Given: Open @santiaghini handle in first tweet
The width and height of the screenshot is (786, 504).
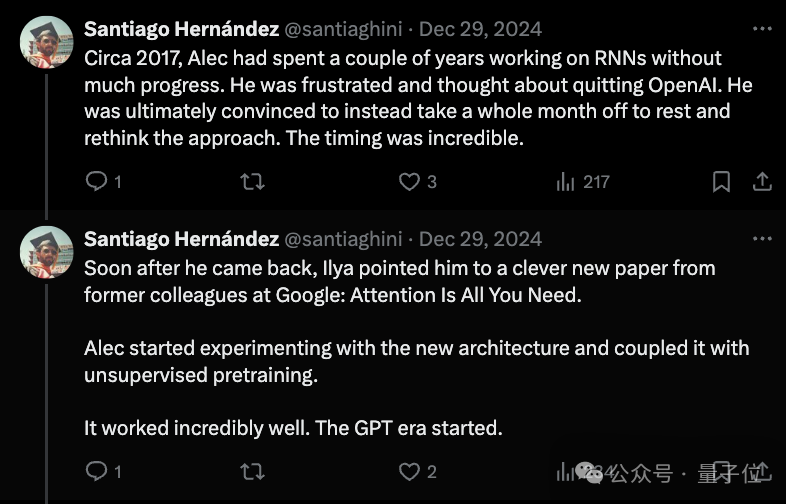Looking at the screenshot, I should (343, 29).
